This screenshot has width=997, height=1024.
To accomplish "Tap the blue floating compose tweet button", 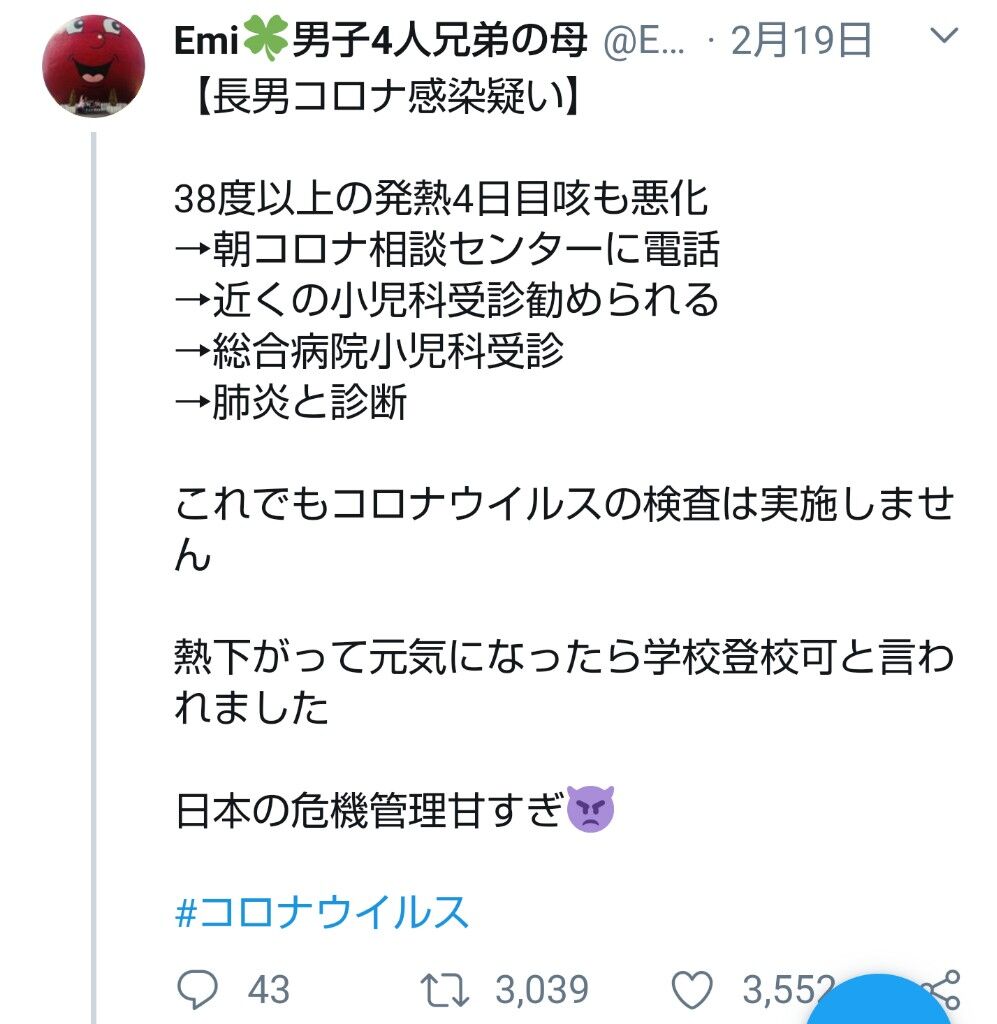I will click(x=878, y=1002).
